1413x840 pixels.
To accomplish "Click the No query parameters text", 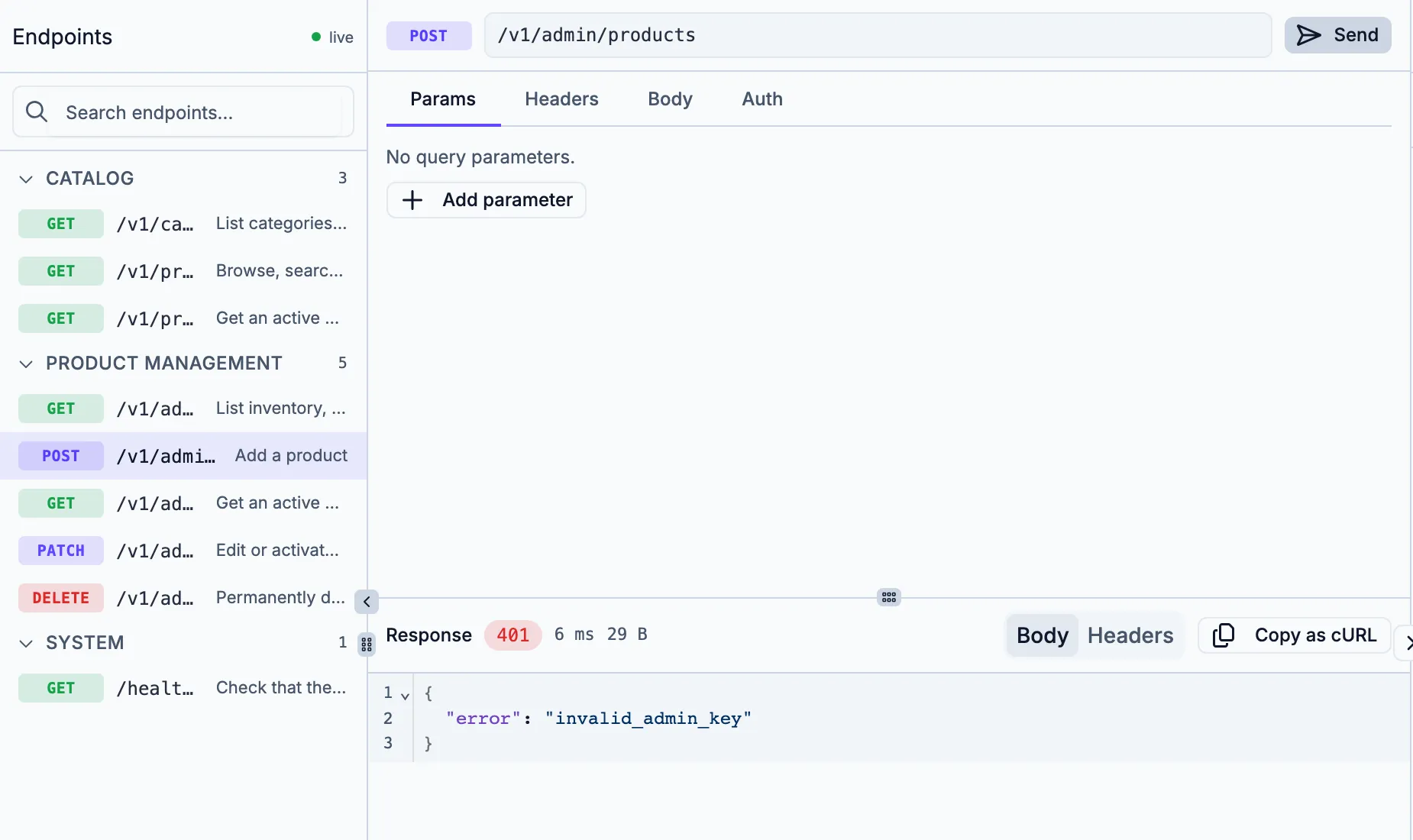I will [x=480, y=157].
